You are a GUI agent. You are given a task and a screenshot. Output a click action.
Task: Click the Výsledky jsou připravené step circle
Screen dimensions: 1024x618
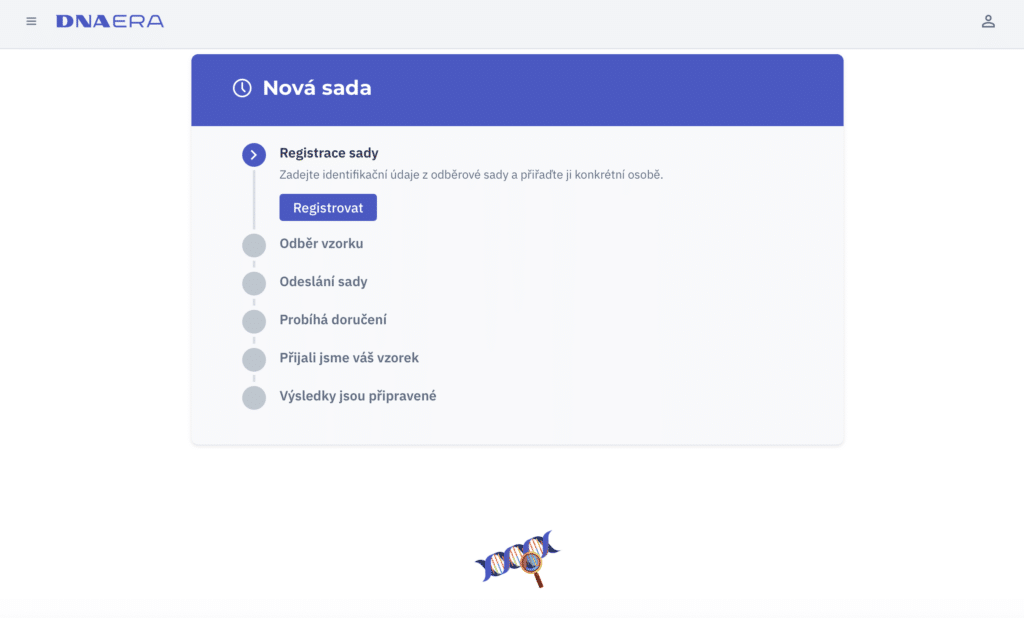point(254,397)
